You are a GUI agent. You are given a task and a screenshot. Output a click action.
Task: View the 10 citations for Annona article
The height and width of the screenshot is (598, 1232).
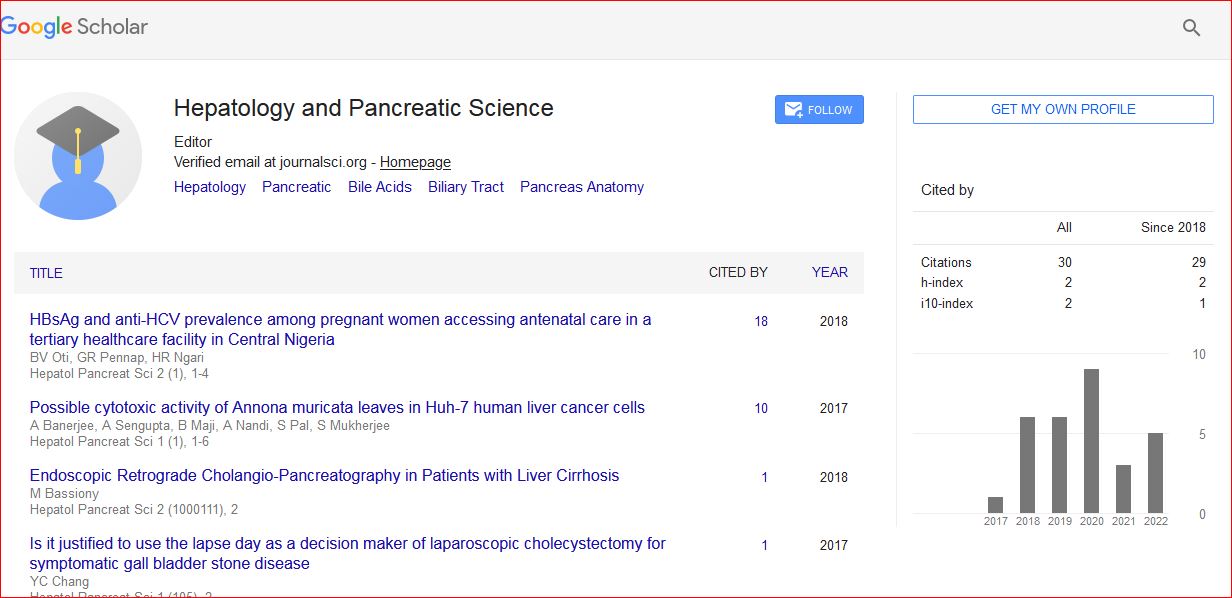coord(761,408)
